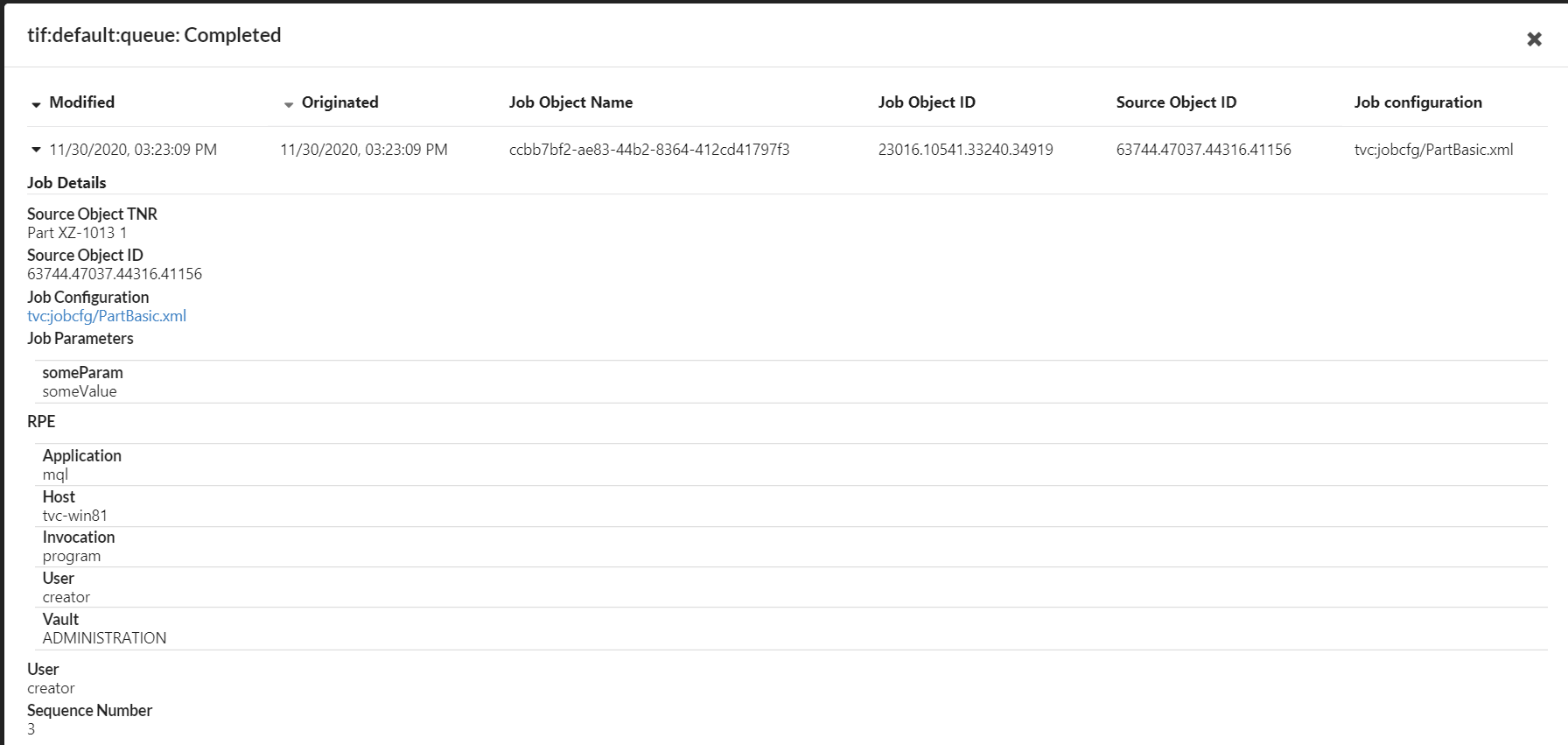Screen dimensions: 1568x745
Task: Click the someValue parameter value
Action: [80, 391]
